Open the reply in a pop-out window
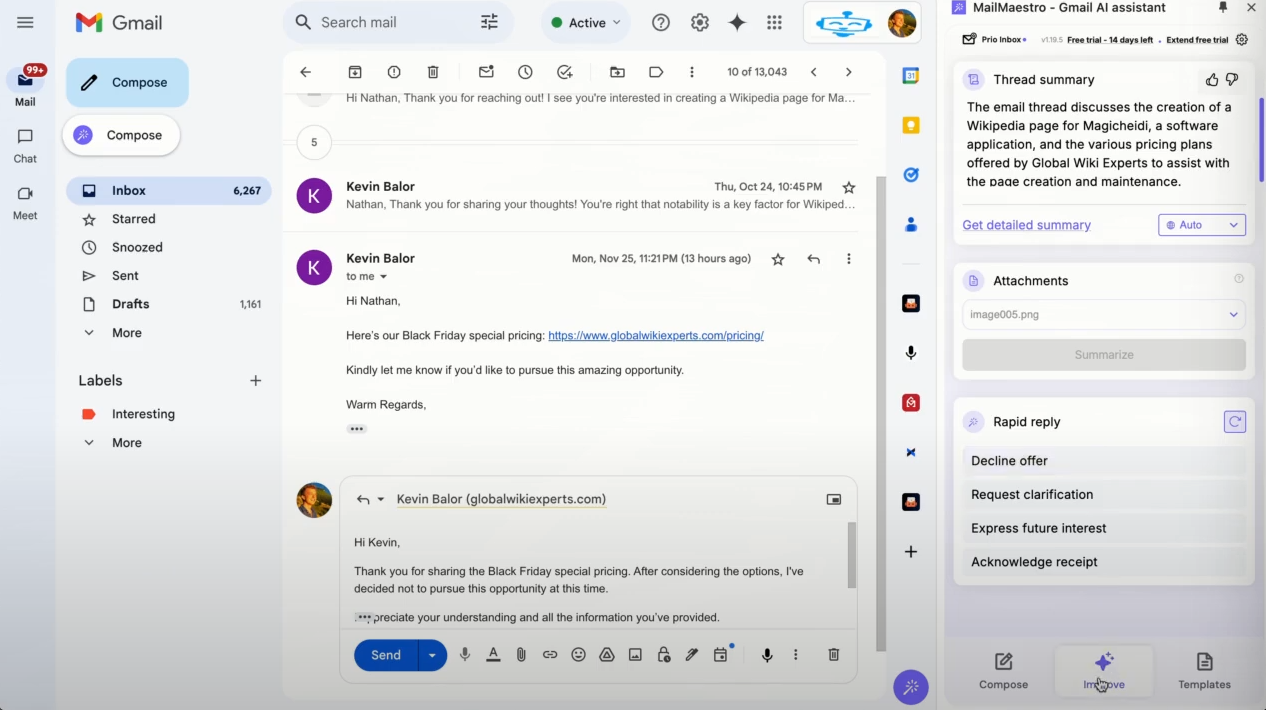This screenshot has width=1266, height=710. [834, 499]
